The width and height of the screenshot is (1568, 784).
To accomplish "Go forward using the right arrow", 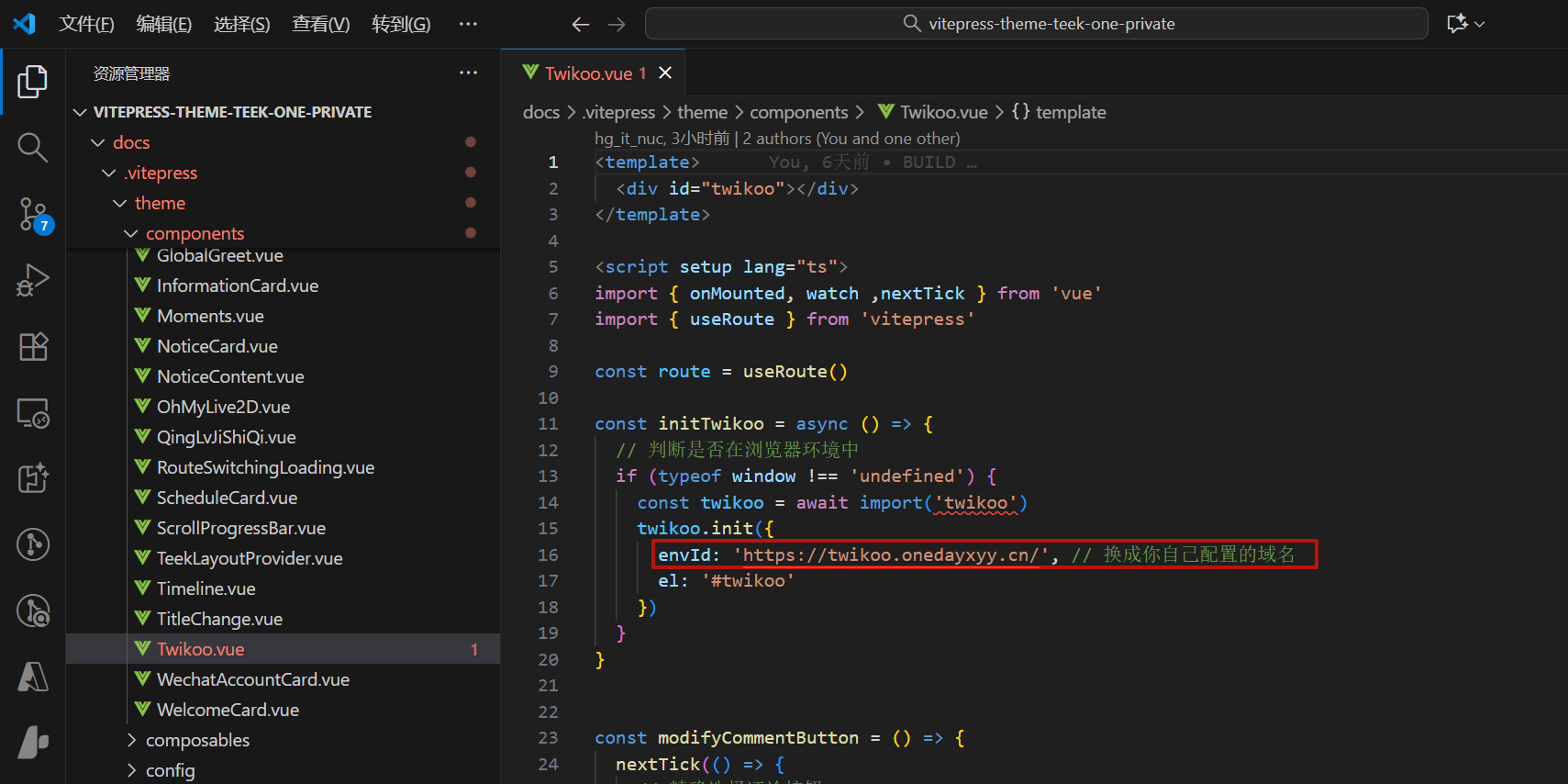I will 617,24.
